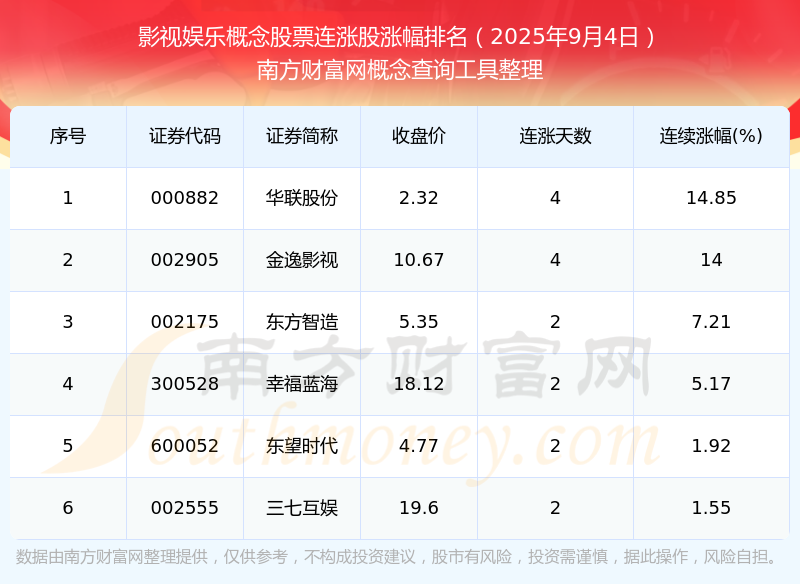800x584 pixels.
Task: Click 序号 2 in 金逸影视 row
Action: [x=68, y=260]
